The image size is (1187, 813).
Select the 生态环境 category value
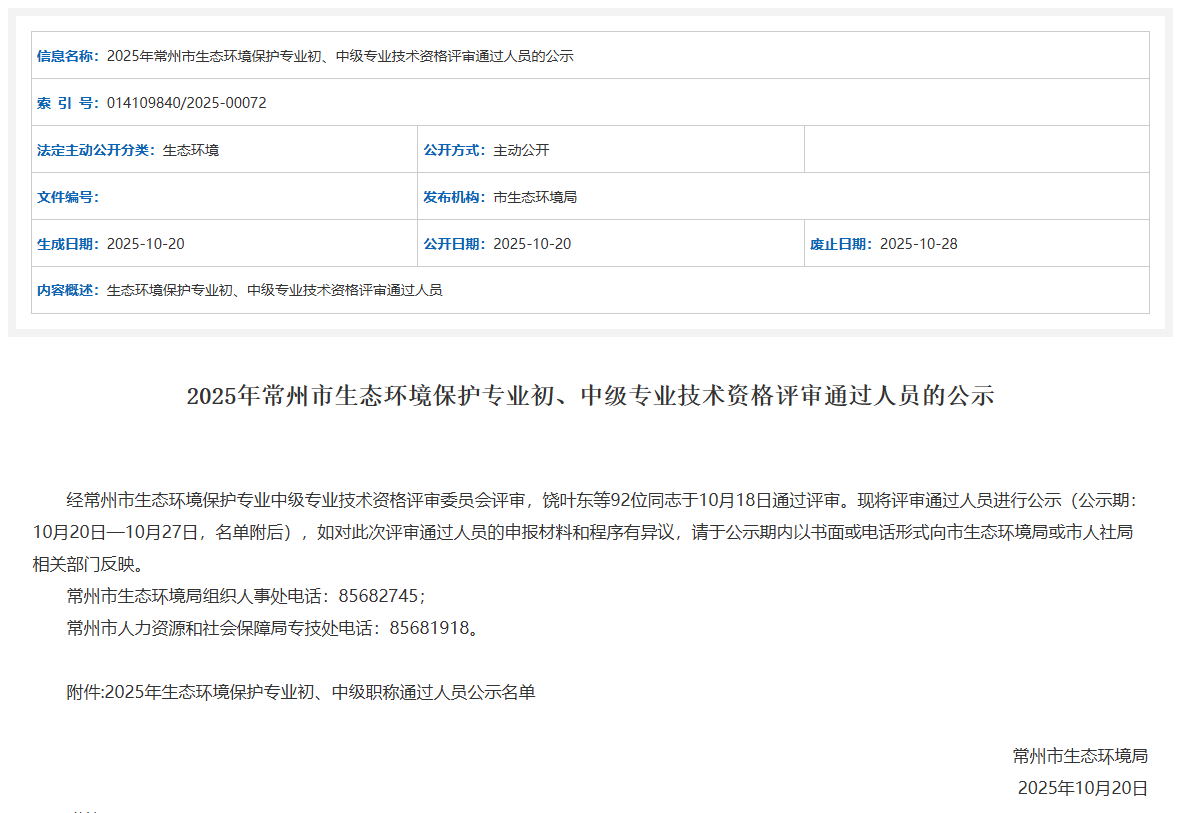click(190, 150)
